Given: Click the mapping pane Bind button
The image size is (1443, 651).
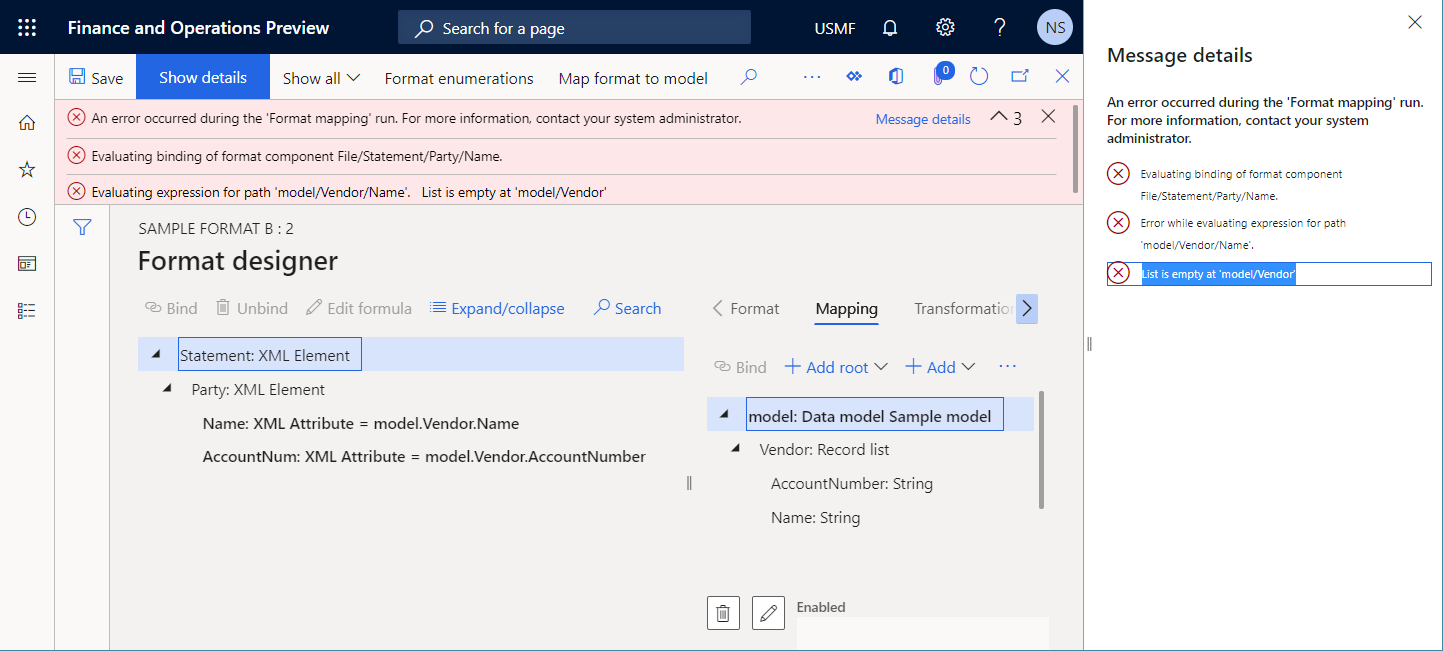Looking at the screenshot, I should click(x=740, y=367).
